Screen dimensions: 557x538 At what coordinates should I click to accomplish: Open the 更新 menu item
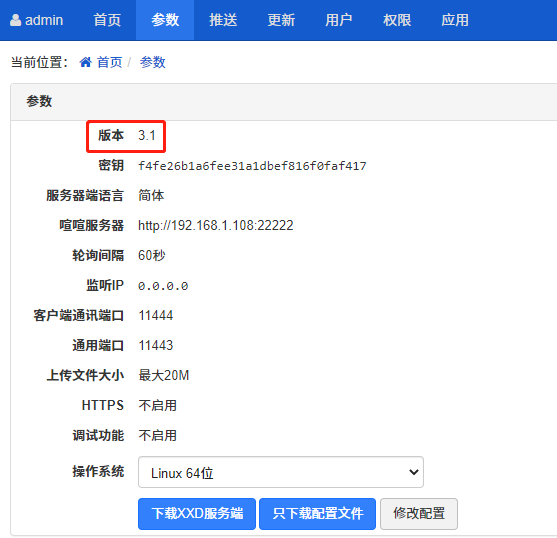[281, 20]
